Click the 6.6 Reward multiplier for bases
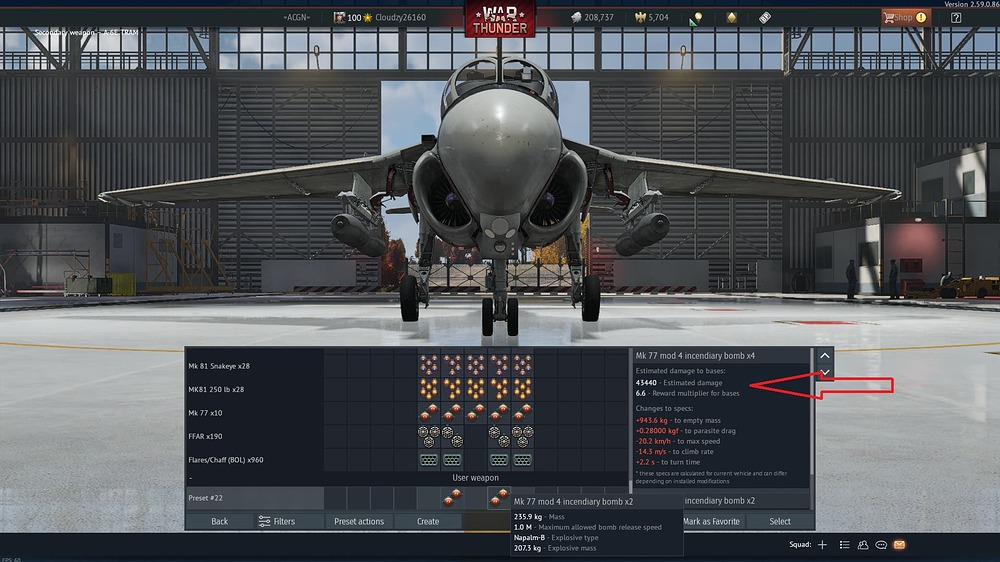The width and height of the screenshot is (1000, 562). 688,393
